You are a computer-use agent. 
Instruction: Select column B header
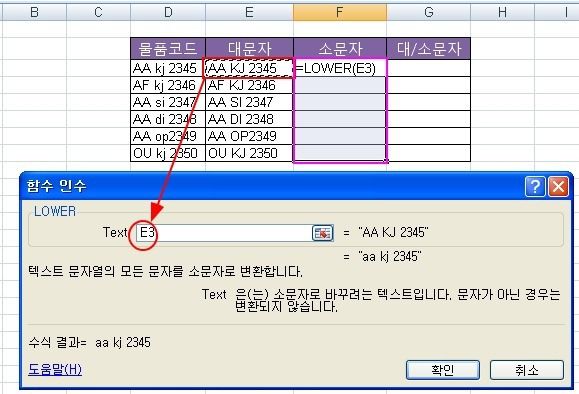34,12
